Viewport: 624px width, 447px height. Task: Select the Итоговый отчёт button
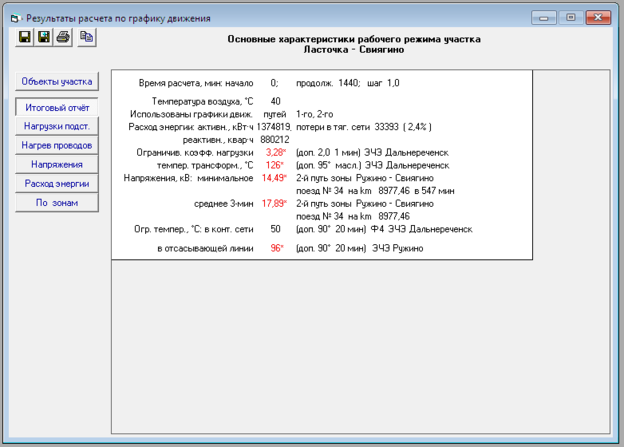[57, 107]
